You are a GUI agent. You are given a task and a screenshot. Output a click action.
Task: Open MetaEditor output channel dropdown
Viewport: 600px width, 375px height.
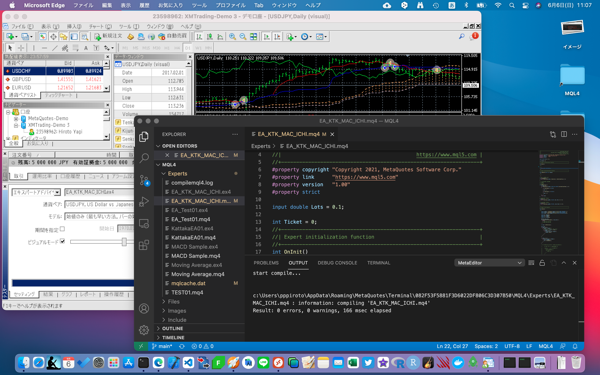click(x=489, y=263)
